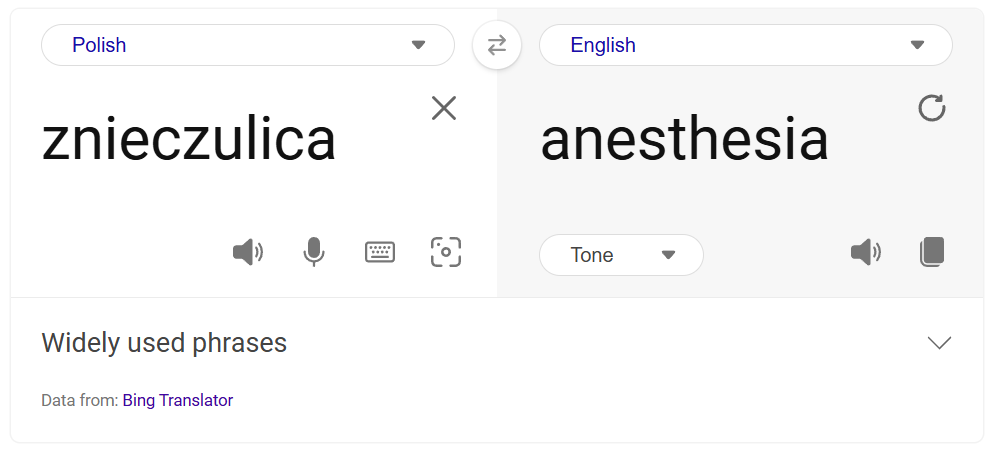Open the Polish source language dropdown
This screenshot has width=994, height=449.
click(x=247, y=45)
